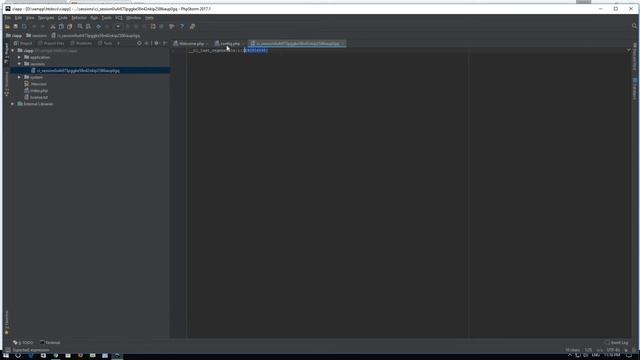The width and height of the screenshot is (640, 360).
Task: Click the UTF-8 encoding status item
Action: [x=613, y=350]
